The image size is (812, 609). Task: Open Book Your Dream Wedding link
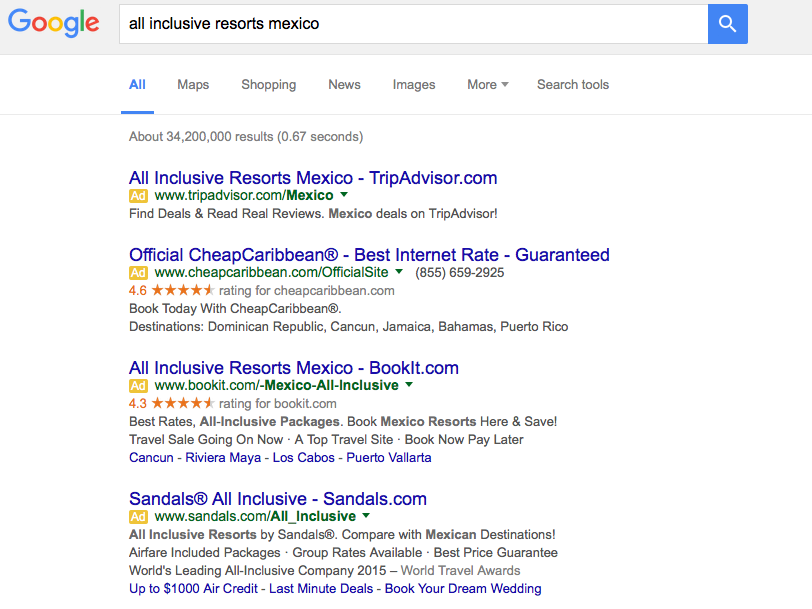[x=463, y=589]
